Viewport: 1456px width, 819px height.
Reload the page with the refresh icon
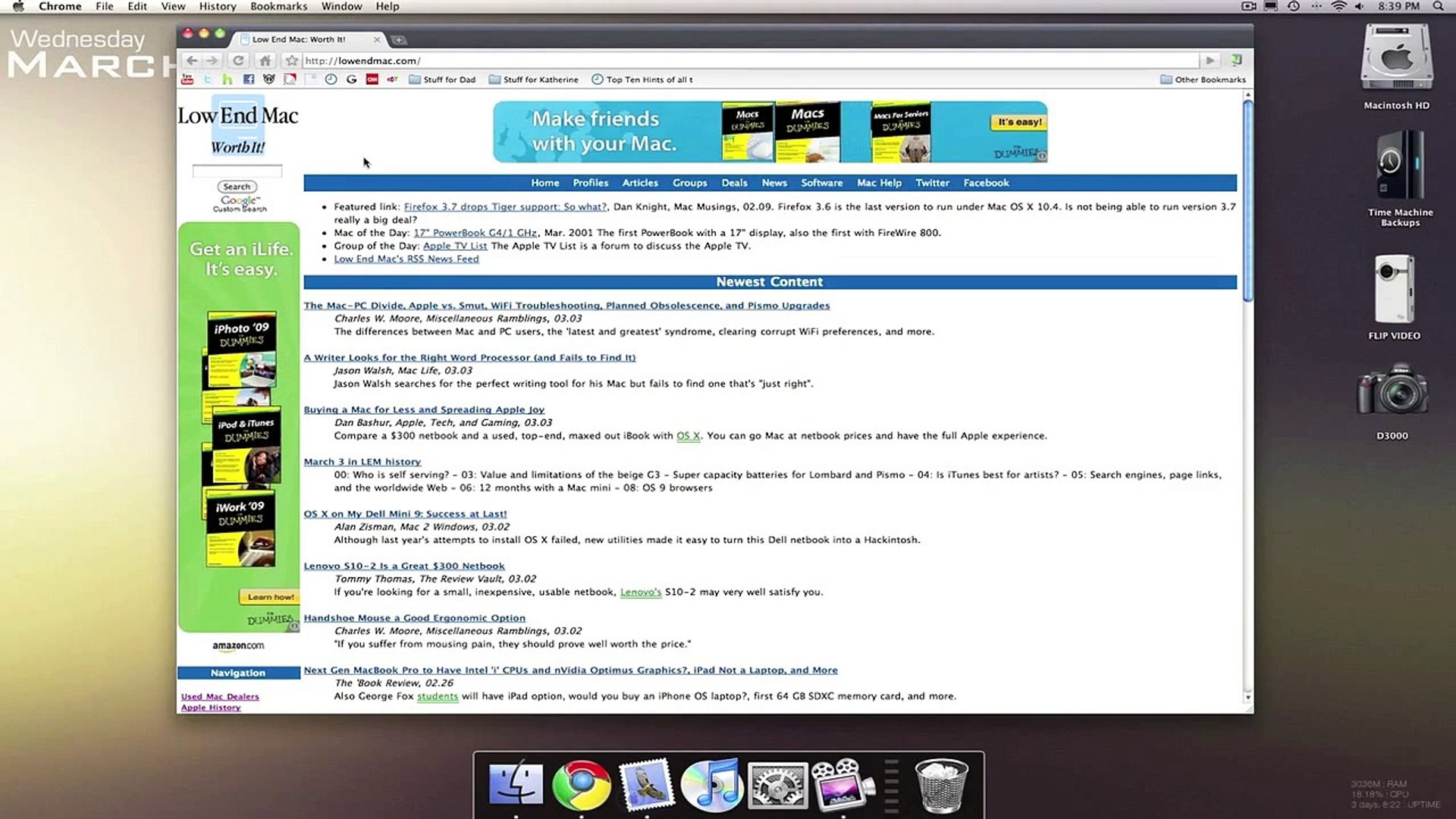(238, 61)
